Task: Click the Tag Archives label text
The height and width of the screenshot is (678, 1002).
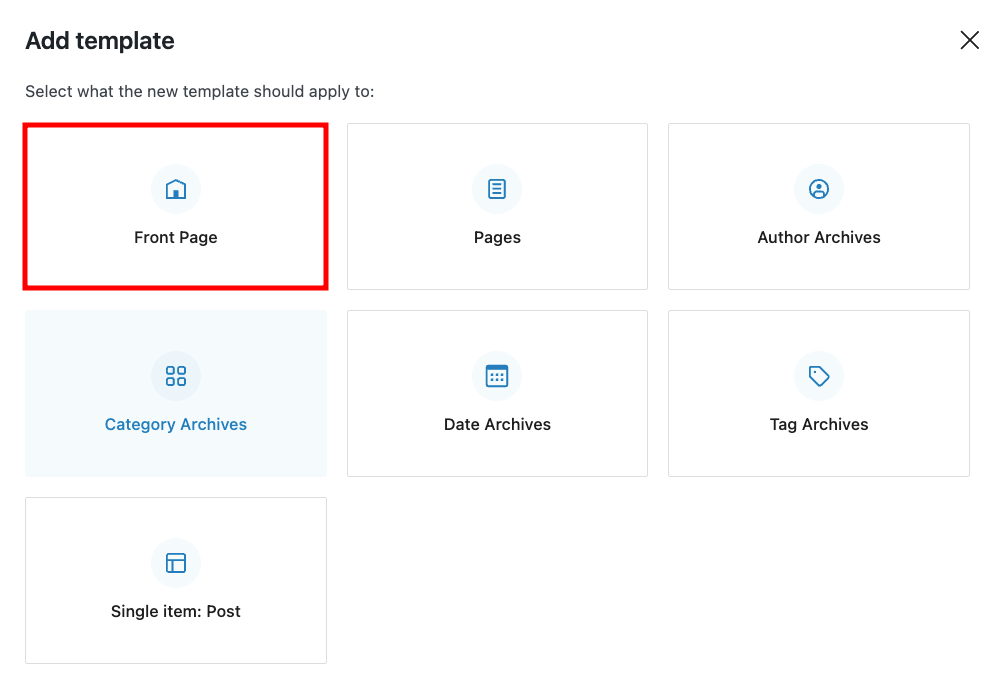Action: coord(819,424)
